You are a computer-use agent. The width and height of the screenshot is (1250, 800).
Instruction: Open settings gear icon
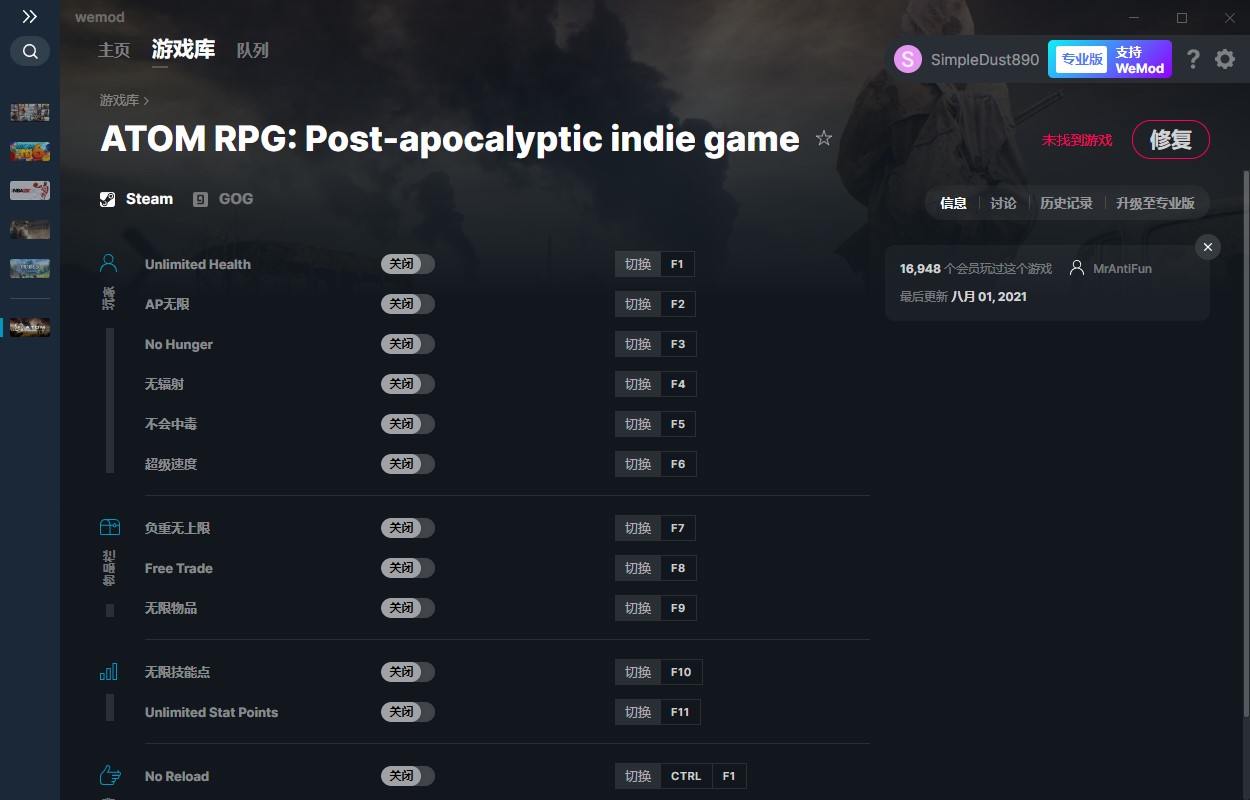[1225, 59]
